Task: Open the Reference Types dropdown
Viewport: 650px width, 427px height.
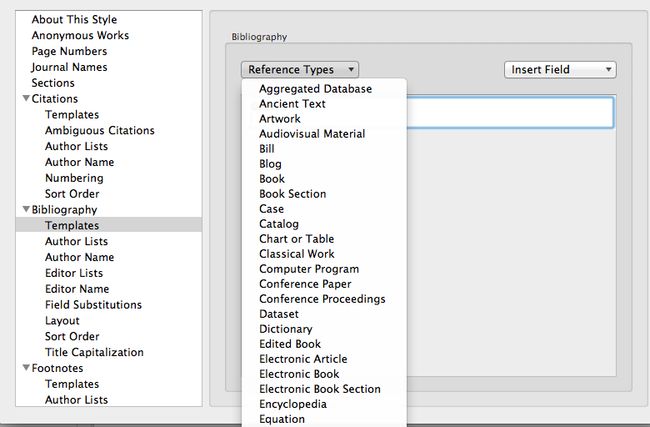Action: pyautogui.click(x=300, y=69)
